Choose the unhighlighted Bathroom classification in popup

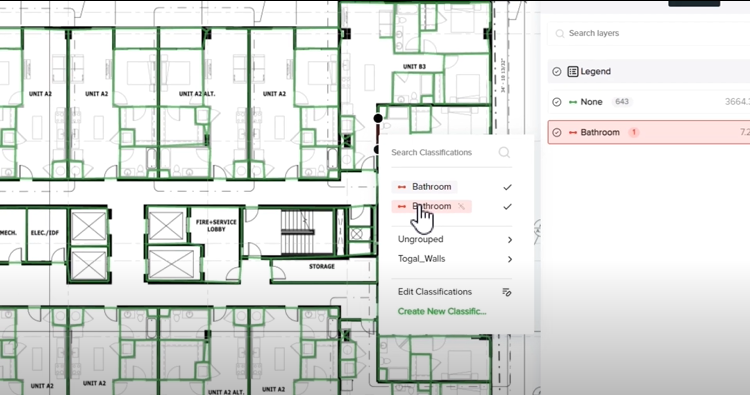coord(425,187)
